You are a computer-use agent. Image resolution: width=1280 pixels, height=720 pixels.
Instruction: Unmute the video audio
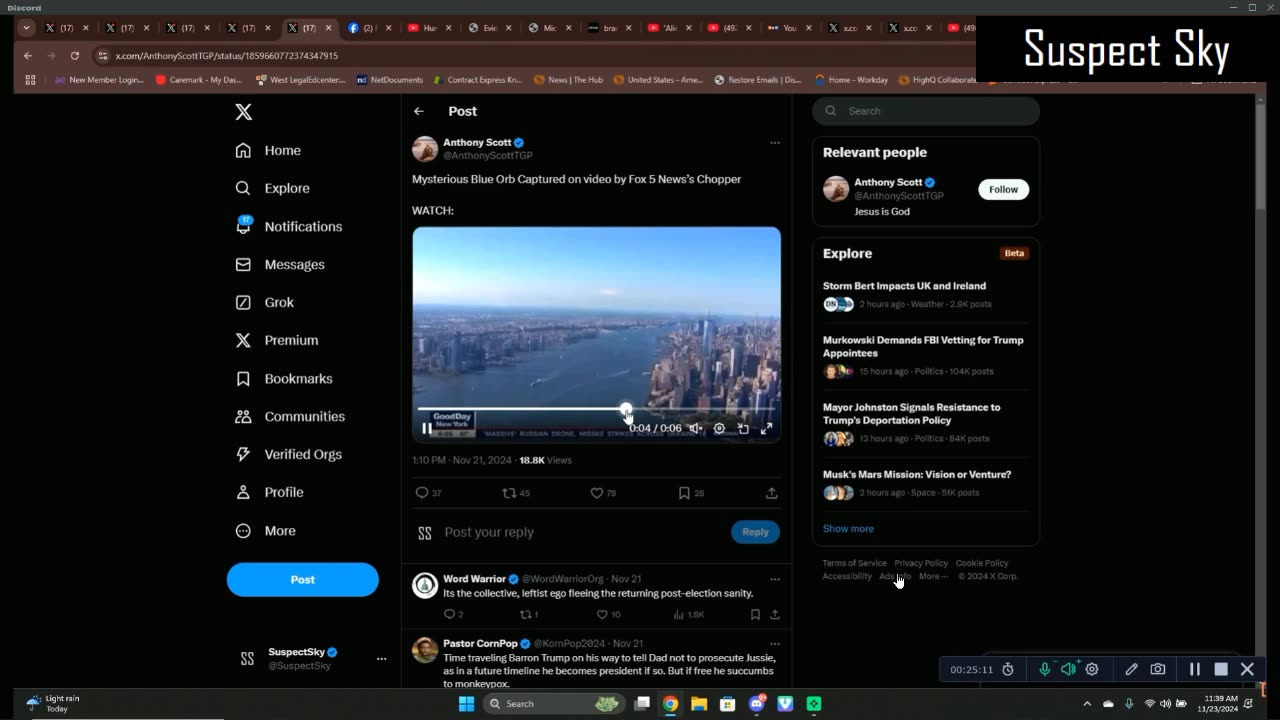pyautogui.click(x=695, y=428)
